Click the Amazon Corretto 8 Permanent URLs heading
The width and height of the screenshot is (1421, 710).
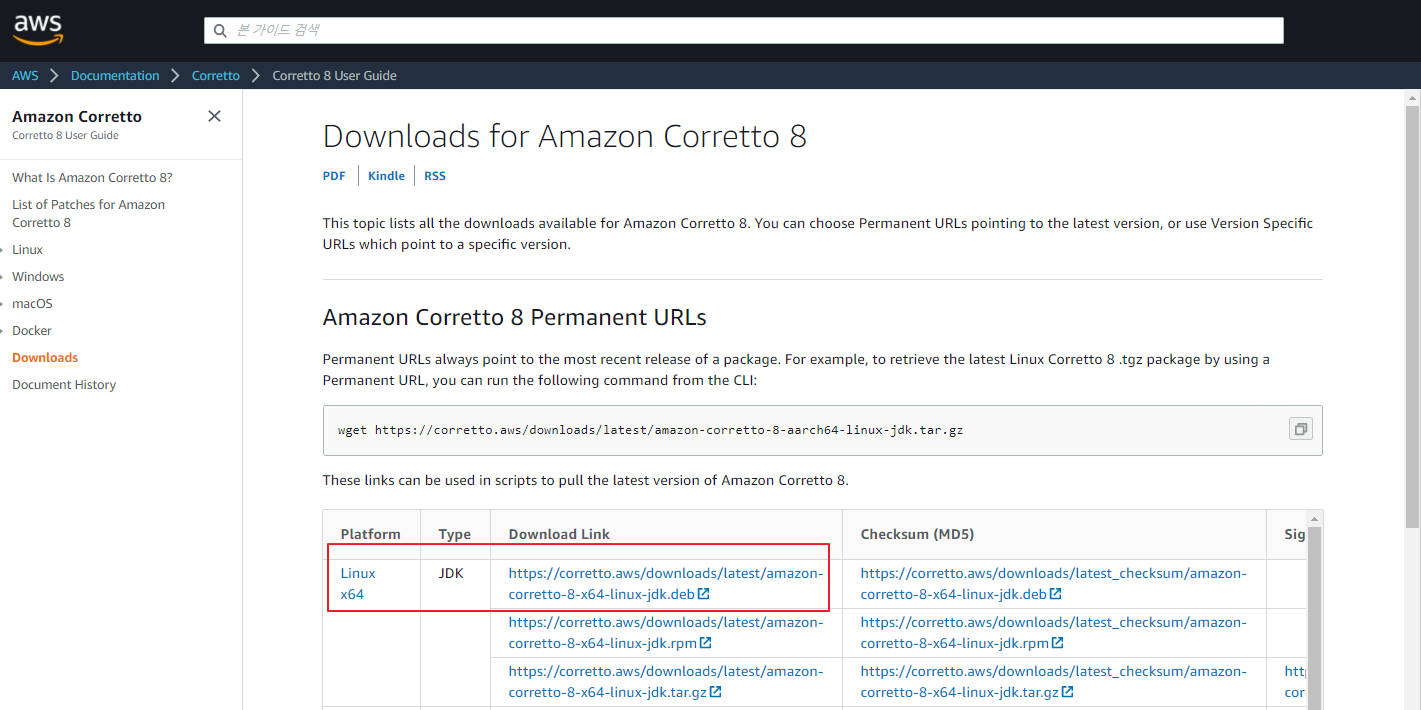[515, 318]
